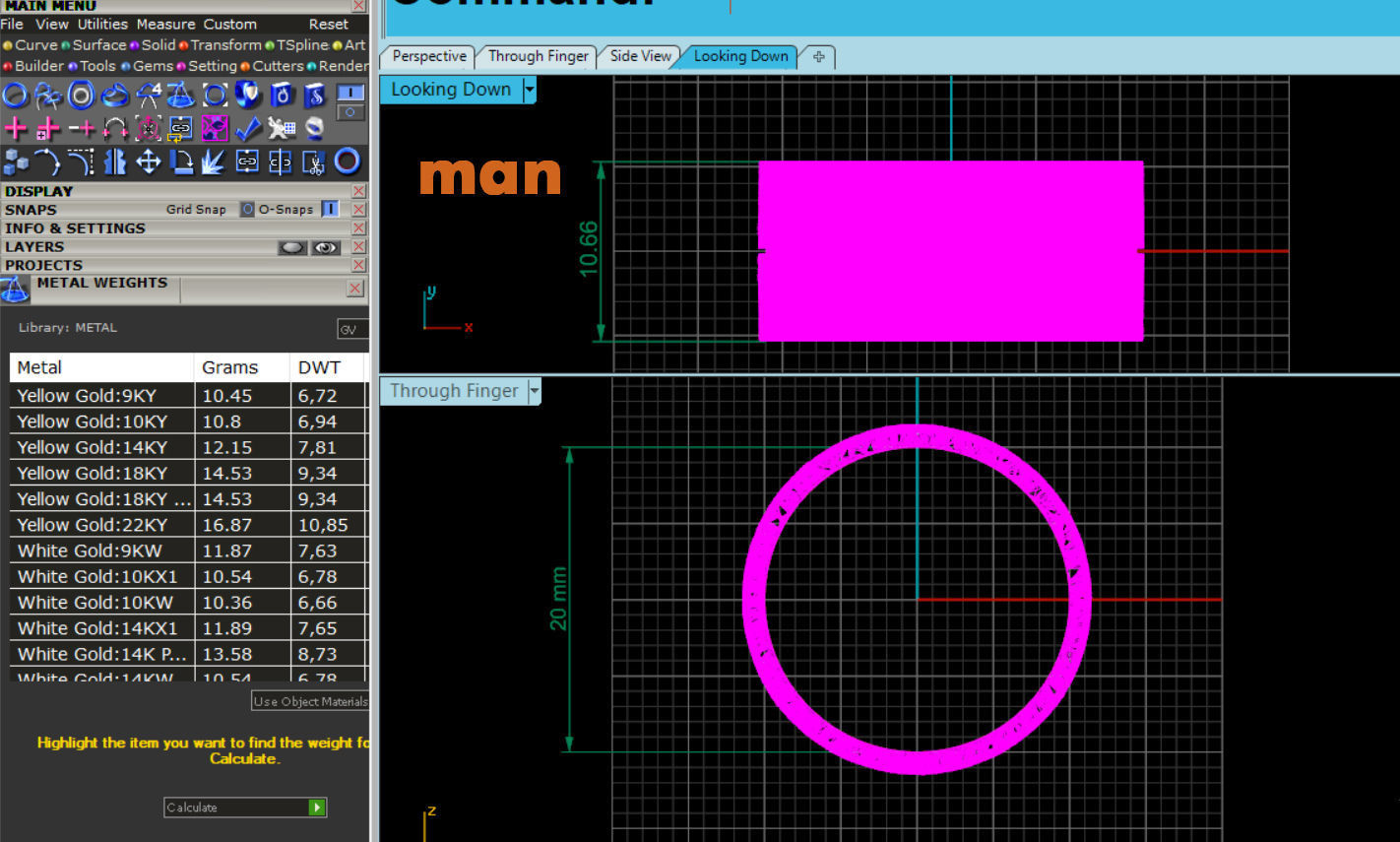Click the Metal column header
The height and width of the screenshot is (842, 1400).
(x=101, y=367)
